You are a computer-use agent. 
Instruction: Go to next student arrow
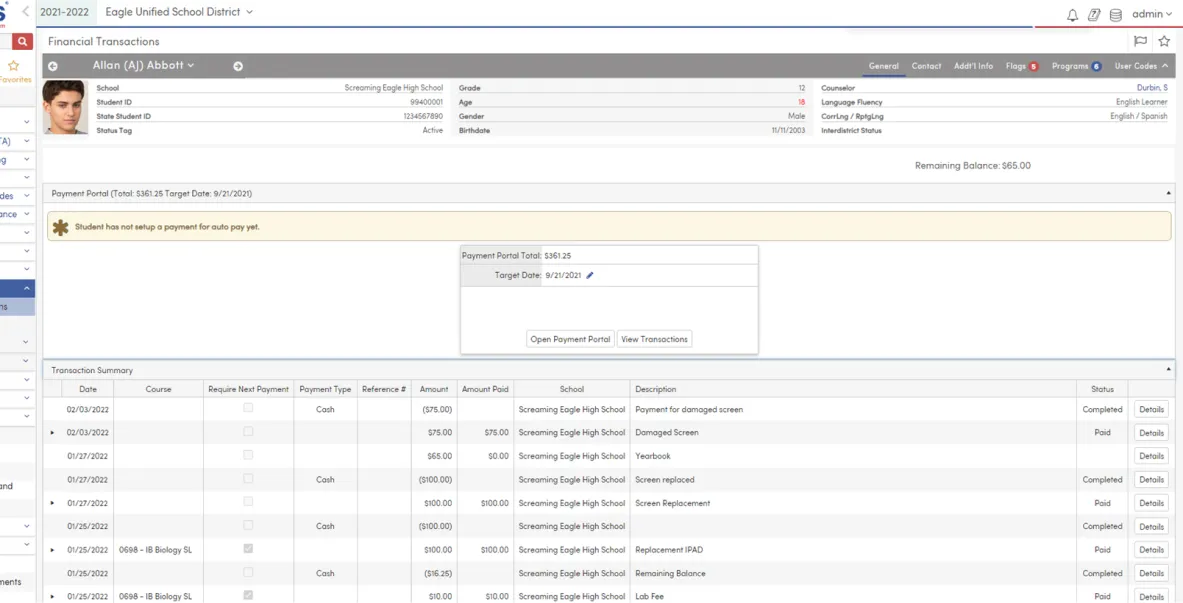(238, 67)
